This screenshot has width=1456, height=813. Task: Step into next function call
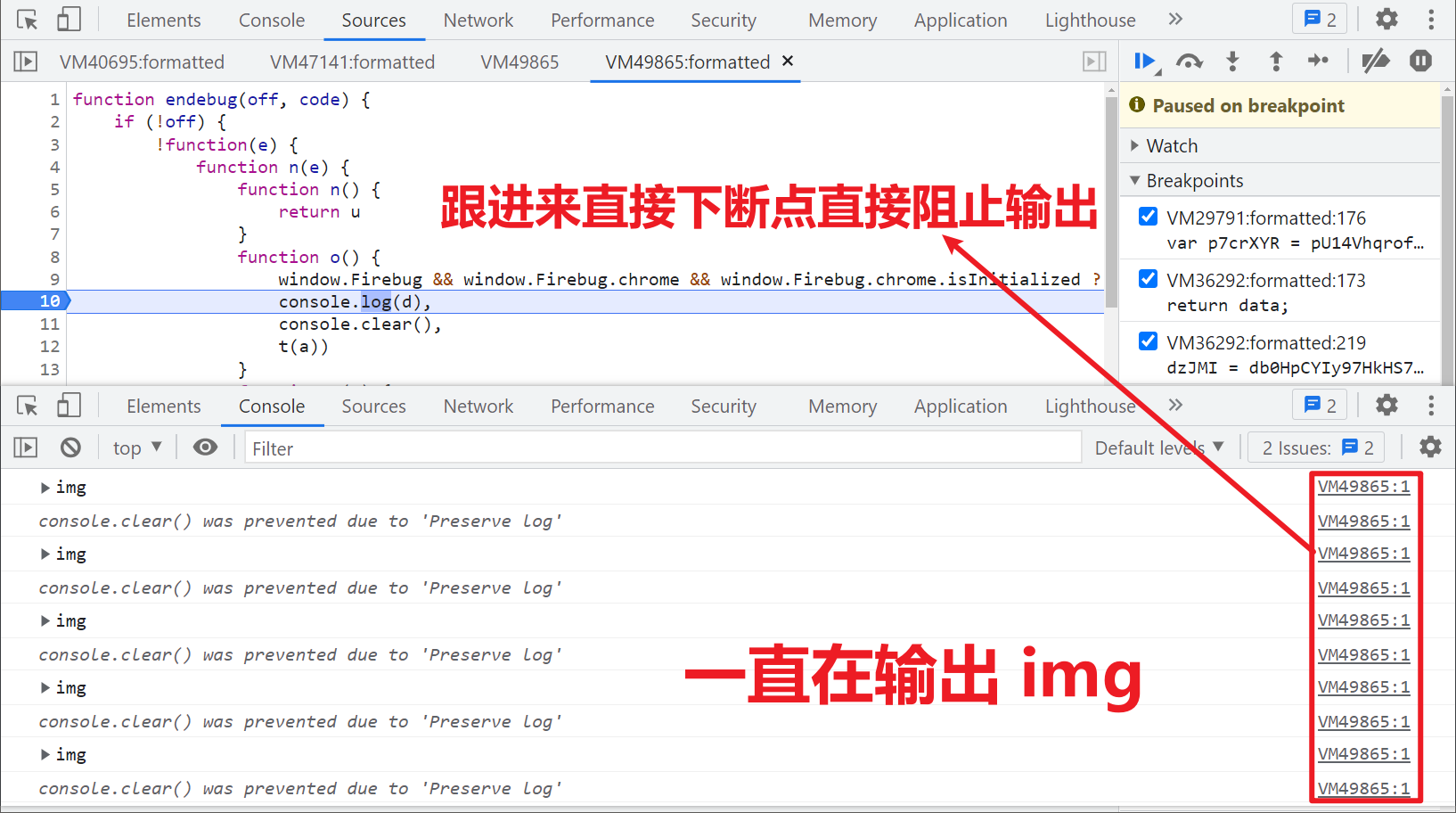(1232, 62)
